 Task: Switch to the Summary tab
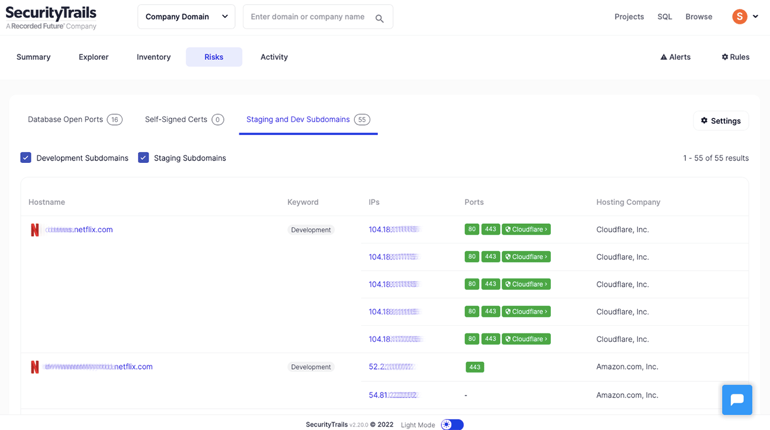(x=33, y=57)
